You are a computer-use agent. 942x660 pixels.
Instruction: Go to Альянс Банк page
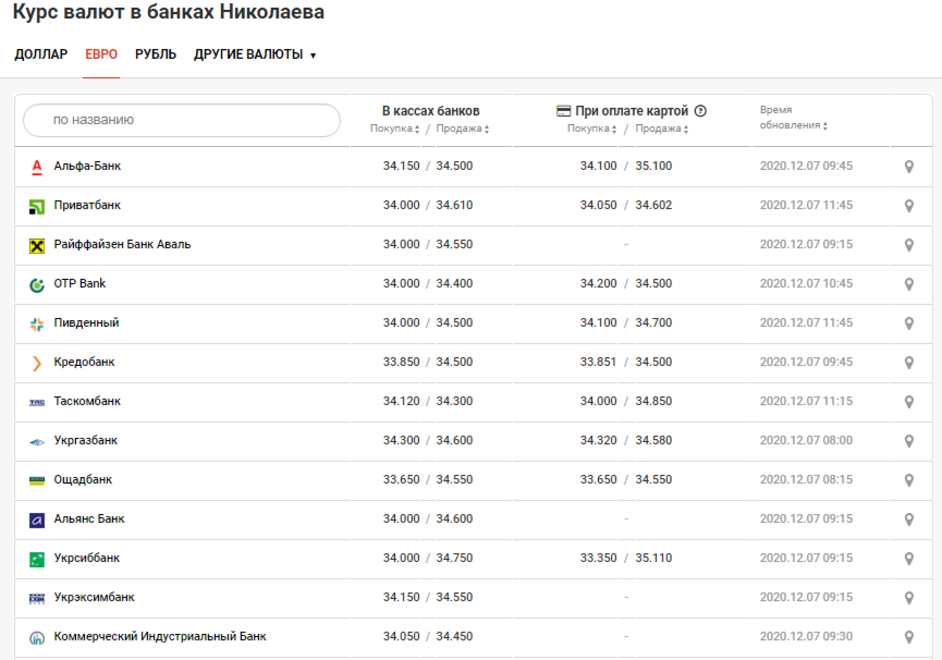click(x=89, y=519)
